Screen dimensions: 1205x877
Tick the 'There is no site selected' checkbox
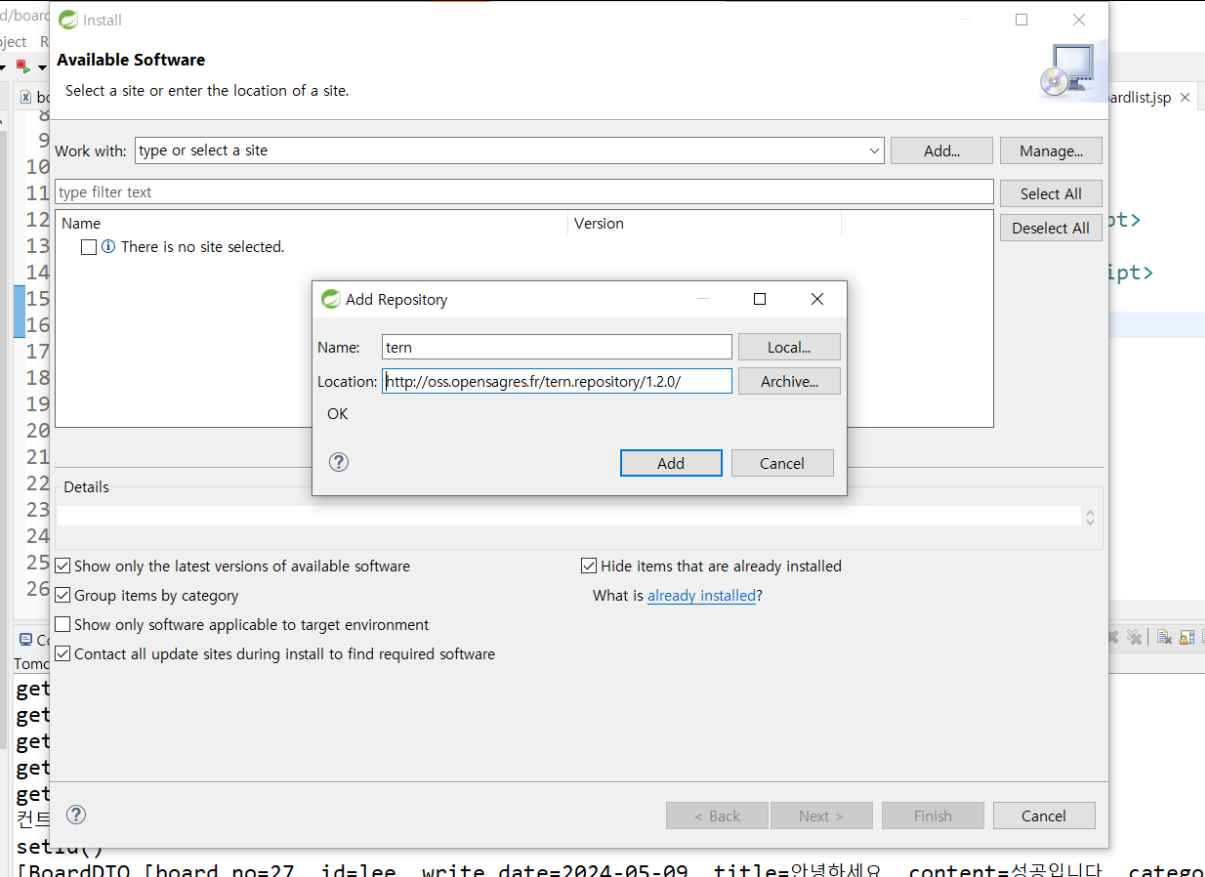(x=89, y=247)
